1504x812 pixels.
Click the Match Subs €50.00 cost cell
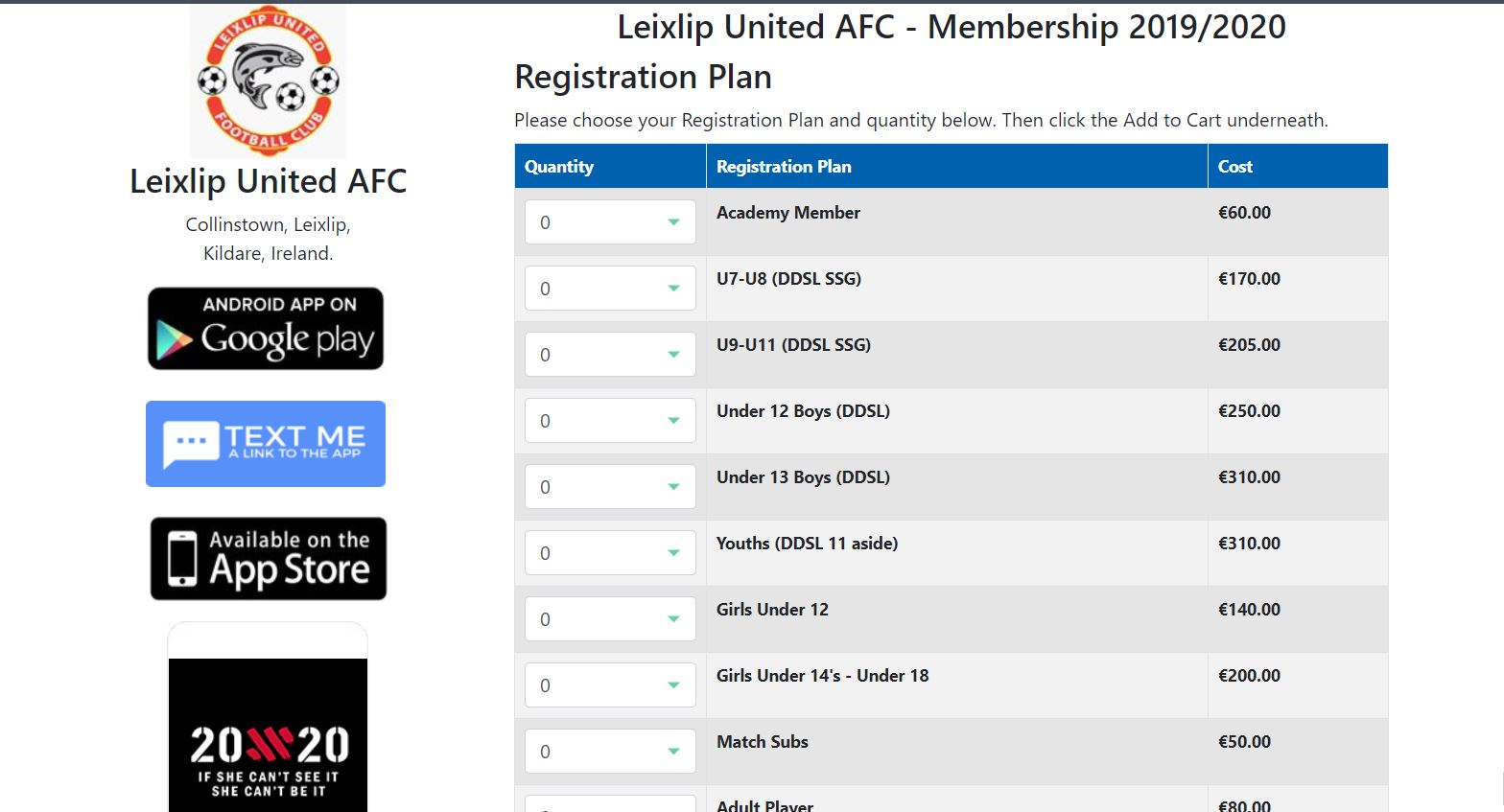tap(1244, 742)
